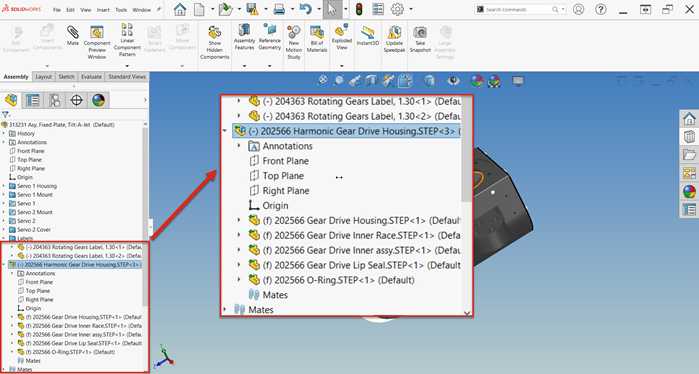Open the Reference Geometry dropdown arrow

point(270,66)
